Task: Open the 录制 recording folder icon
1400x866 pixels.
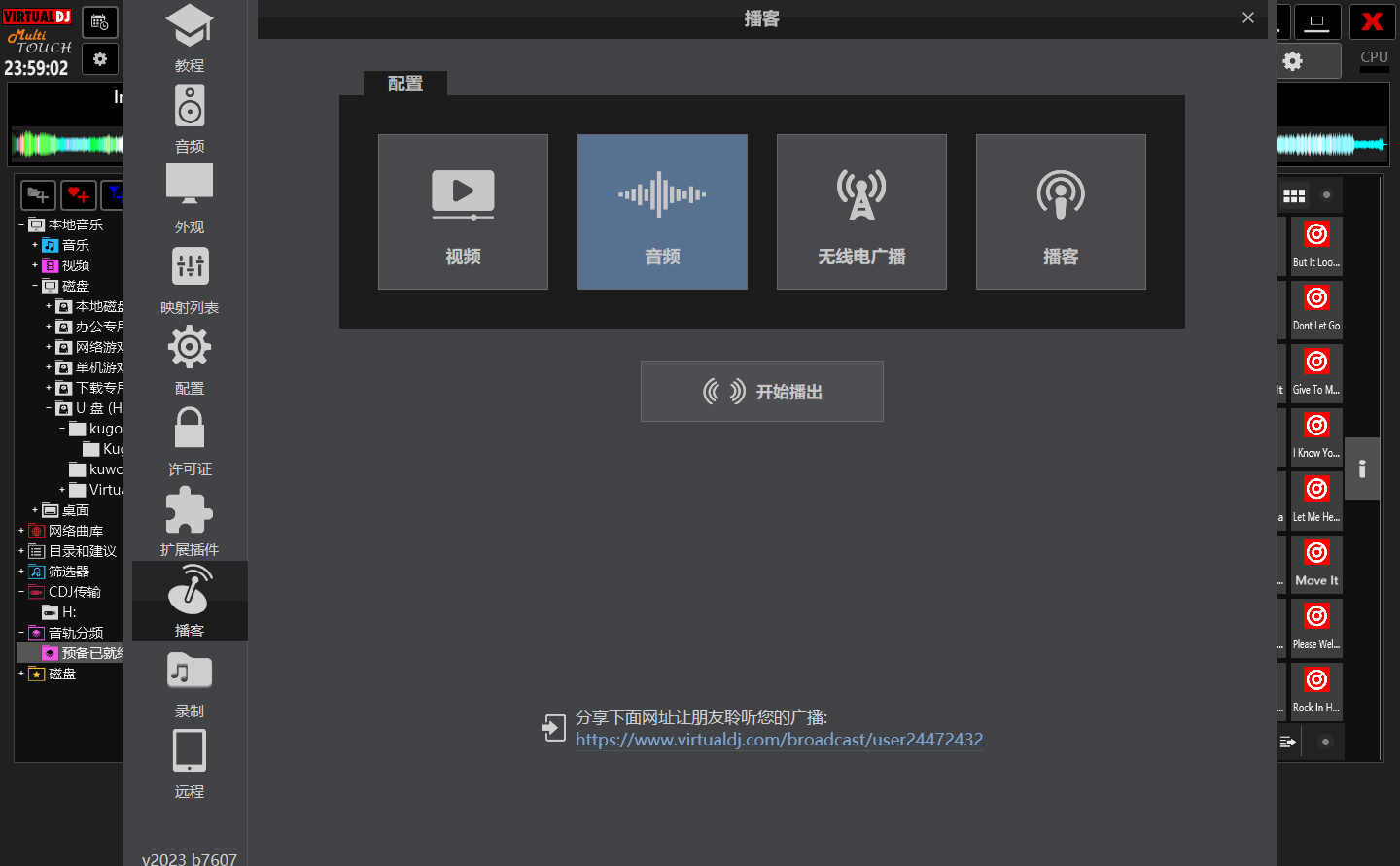Action: (190, 682)
